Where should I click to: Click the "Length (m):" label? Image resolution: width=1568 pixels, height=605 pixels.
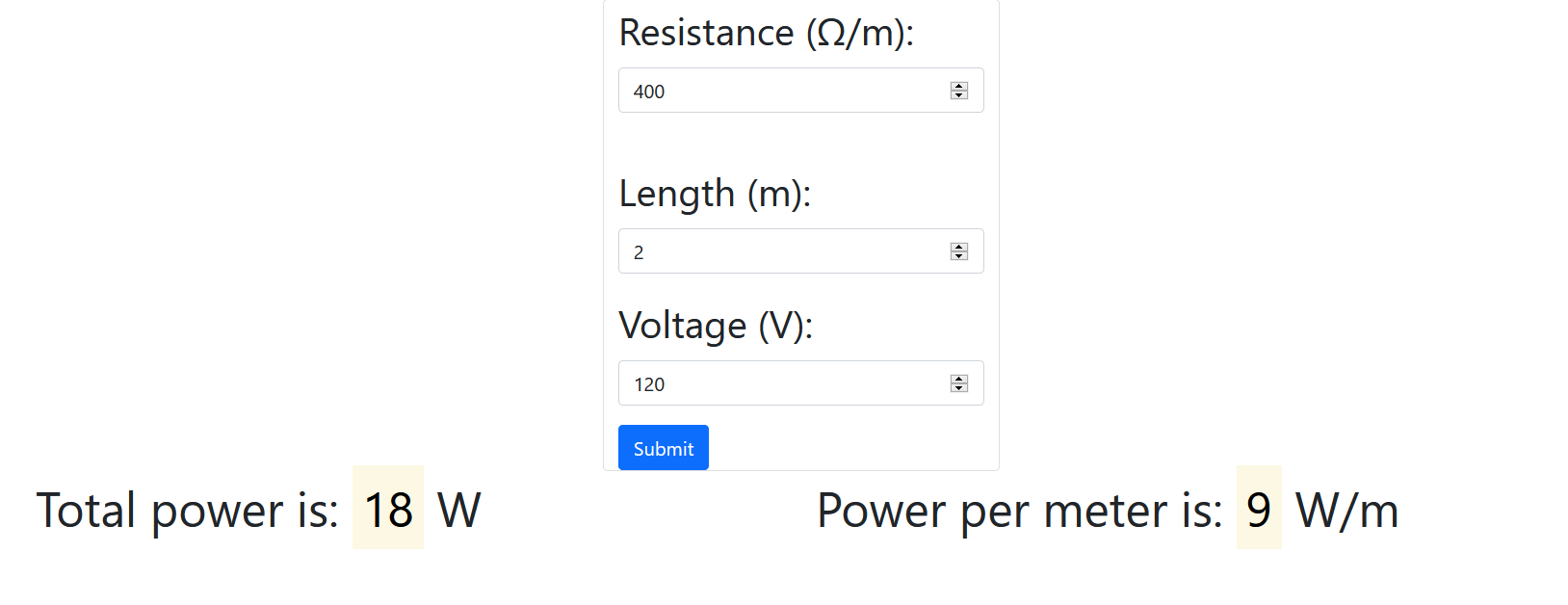point(715,194)
